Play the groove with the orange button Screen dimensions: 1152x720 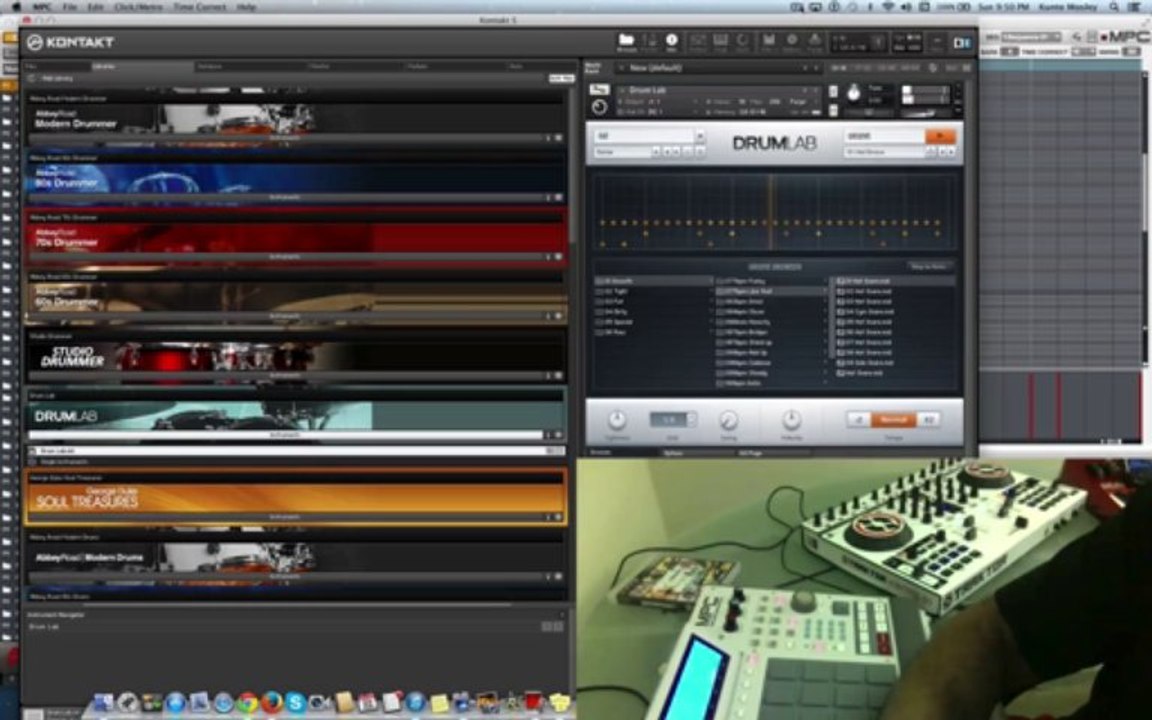[x=940, y=136]
